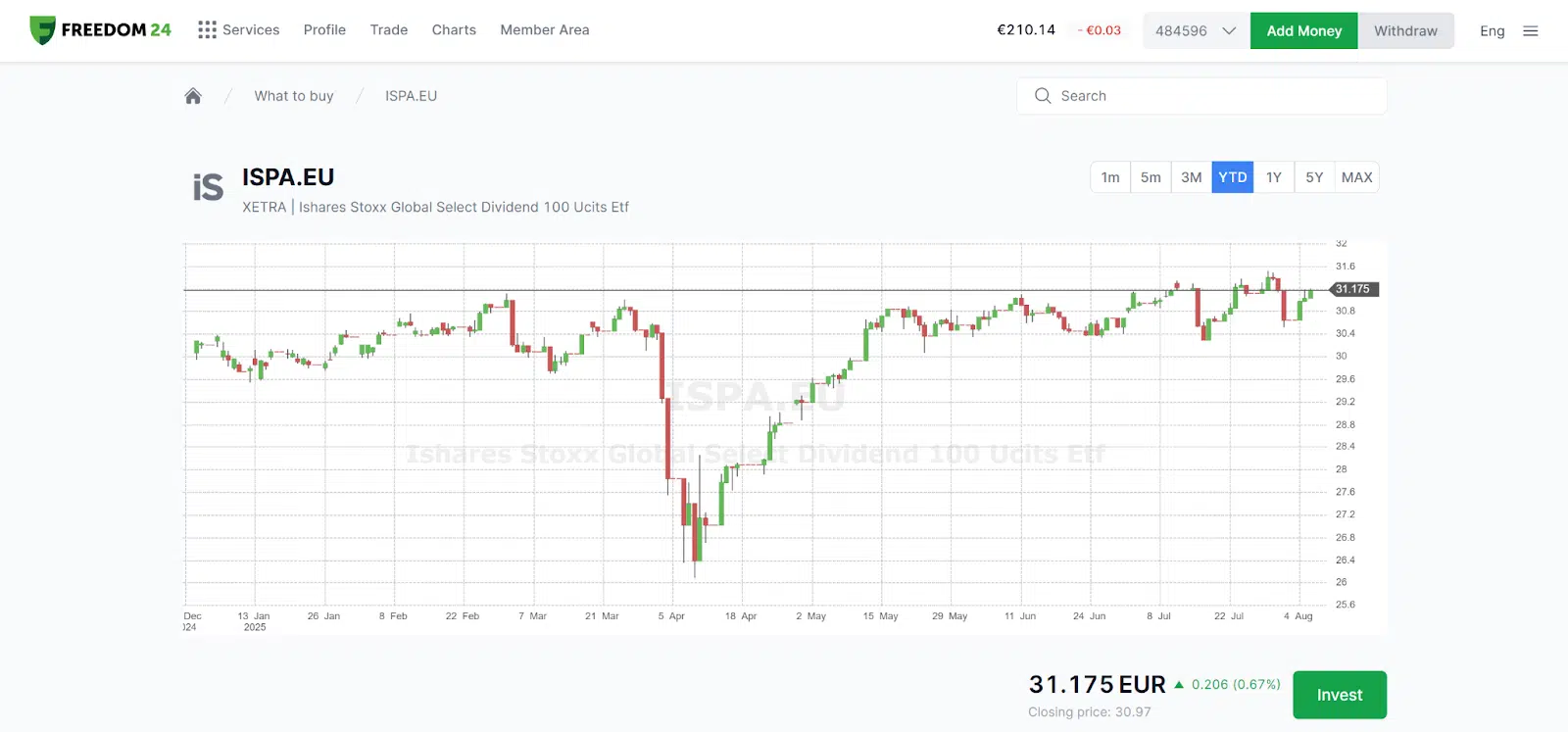The image size is (1568, 732).
Task: Click the '13 Jan 2025' axis label
Action: 254,621
